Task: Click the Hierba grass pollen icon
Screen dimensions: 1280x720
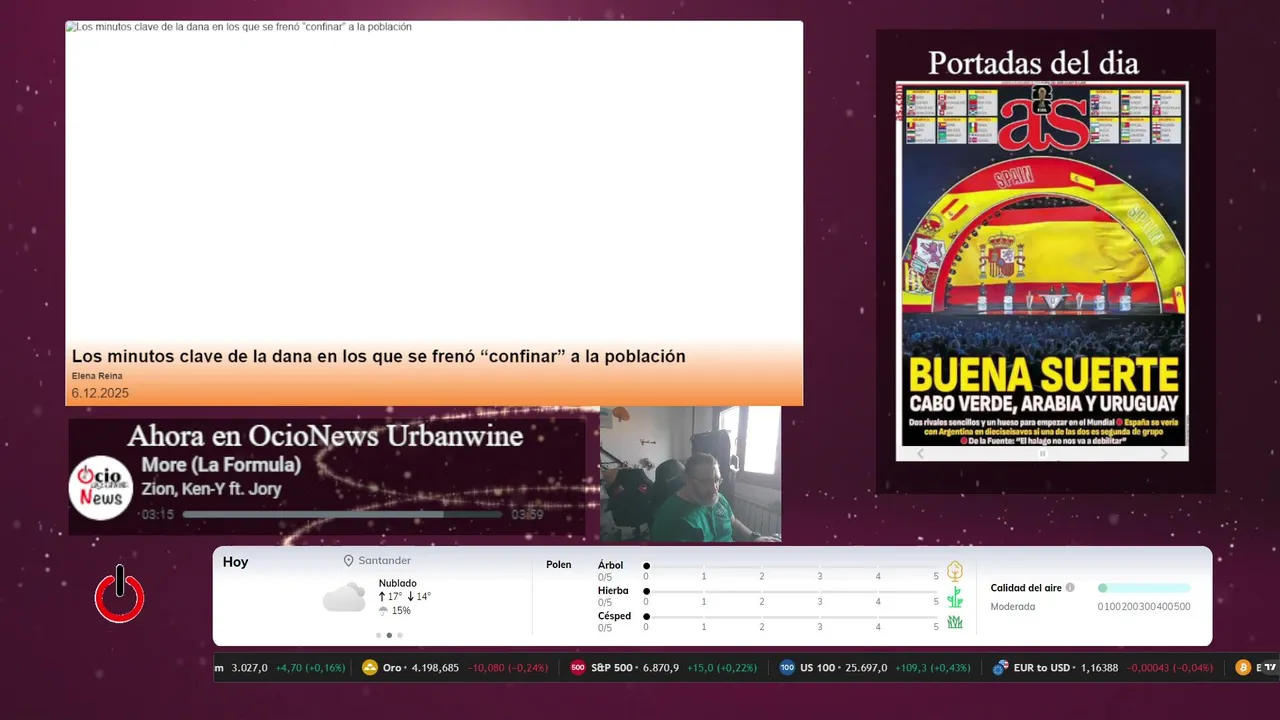Action: pyautogui.click(x=955, y=597)
